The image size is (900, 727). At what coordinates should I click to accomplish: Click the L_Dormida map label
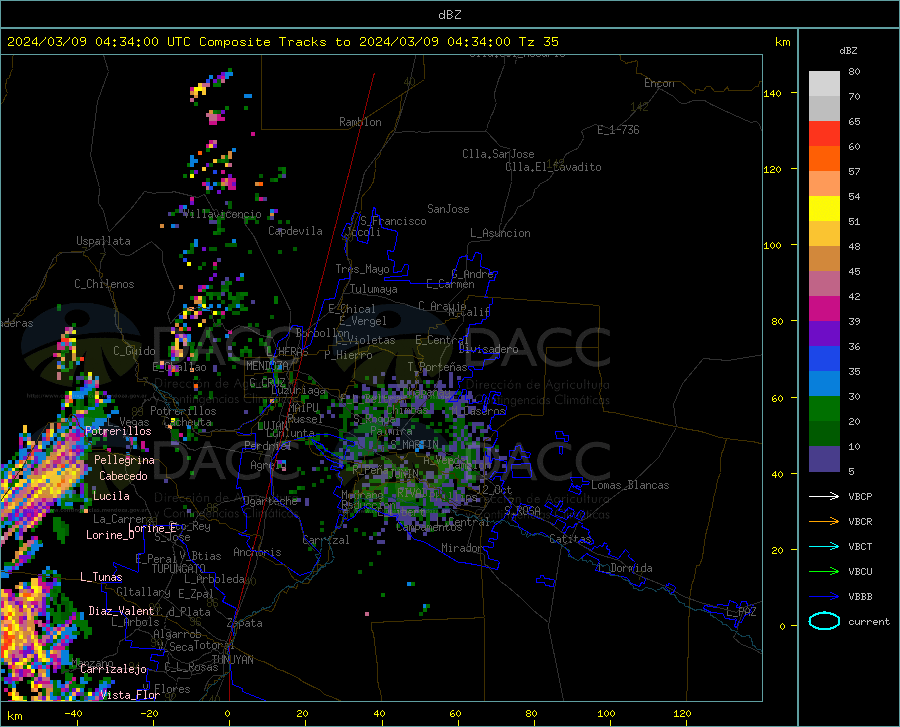pyautogui.click(x=624, y=568)
